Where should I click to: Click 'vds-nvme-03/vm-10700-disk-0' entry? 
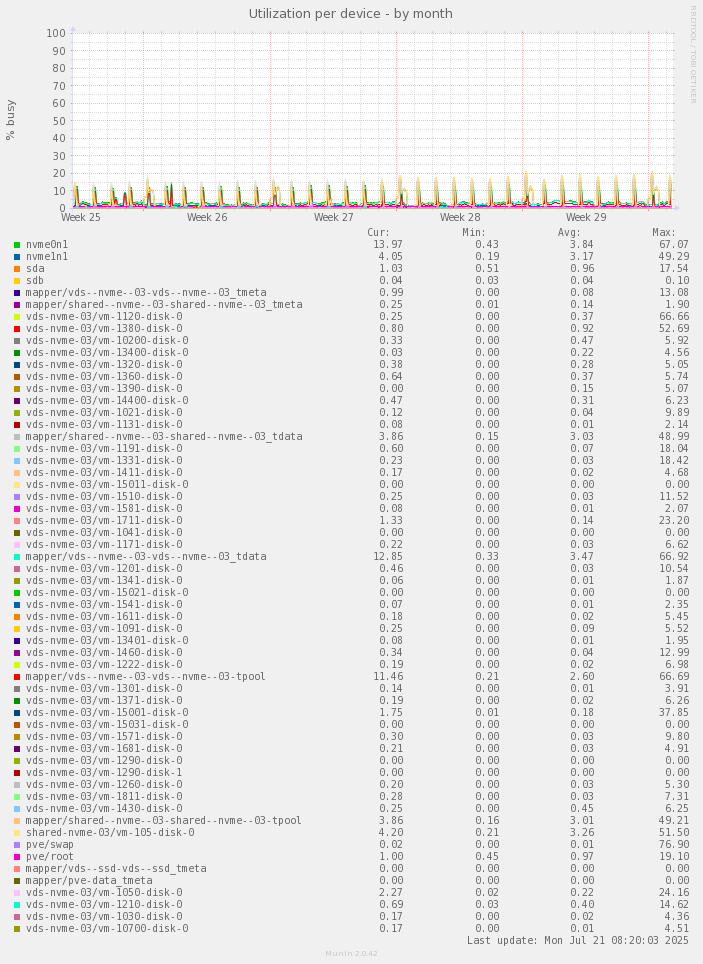[x=107, y=928]
